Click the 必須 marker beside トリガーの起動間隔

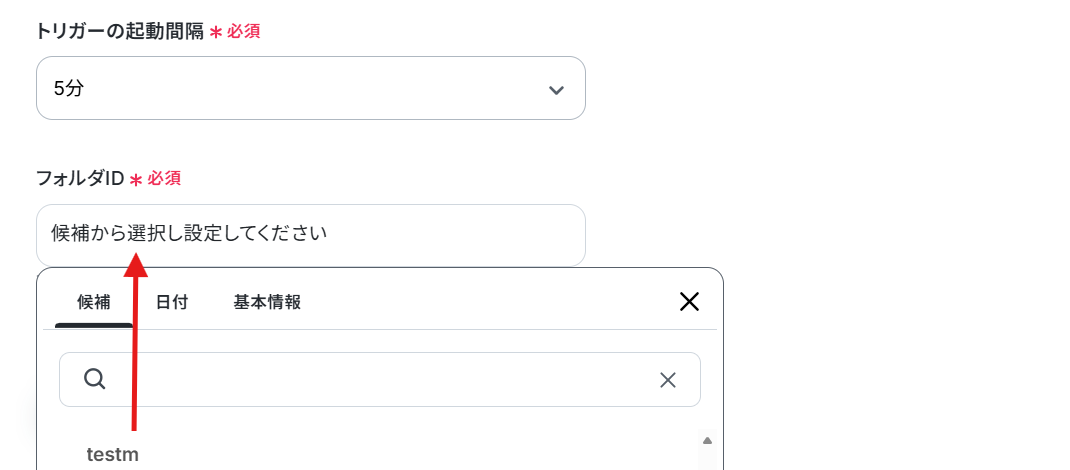244,31
